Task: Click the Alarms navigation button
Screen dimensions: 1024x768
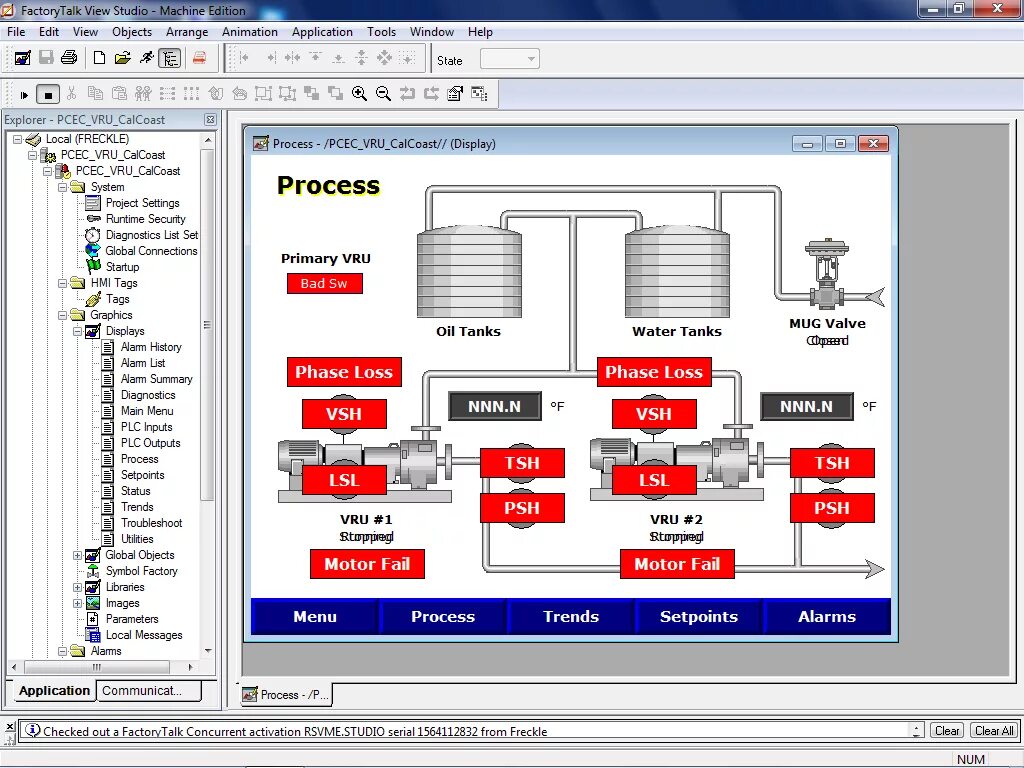Action: pyautogui.click(x=827, y=616)
